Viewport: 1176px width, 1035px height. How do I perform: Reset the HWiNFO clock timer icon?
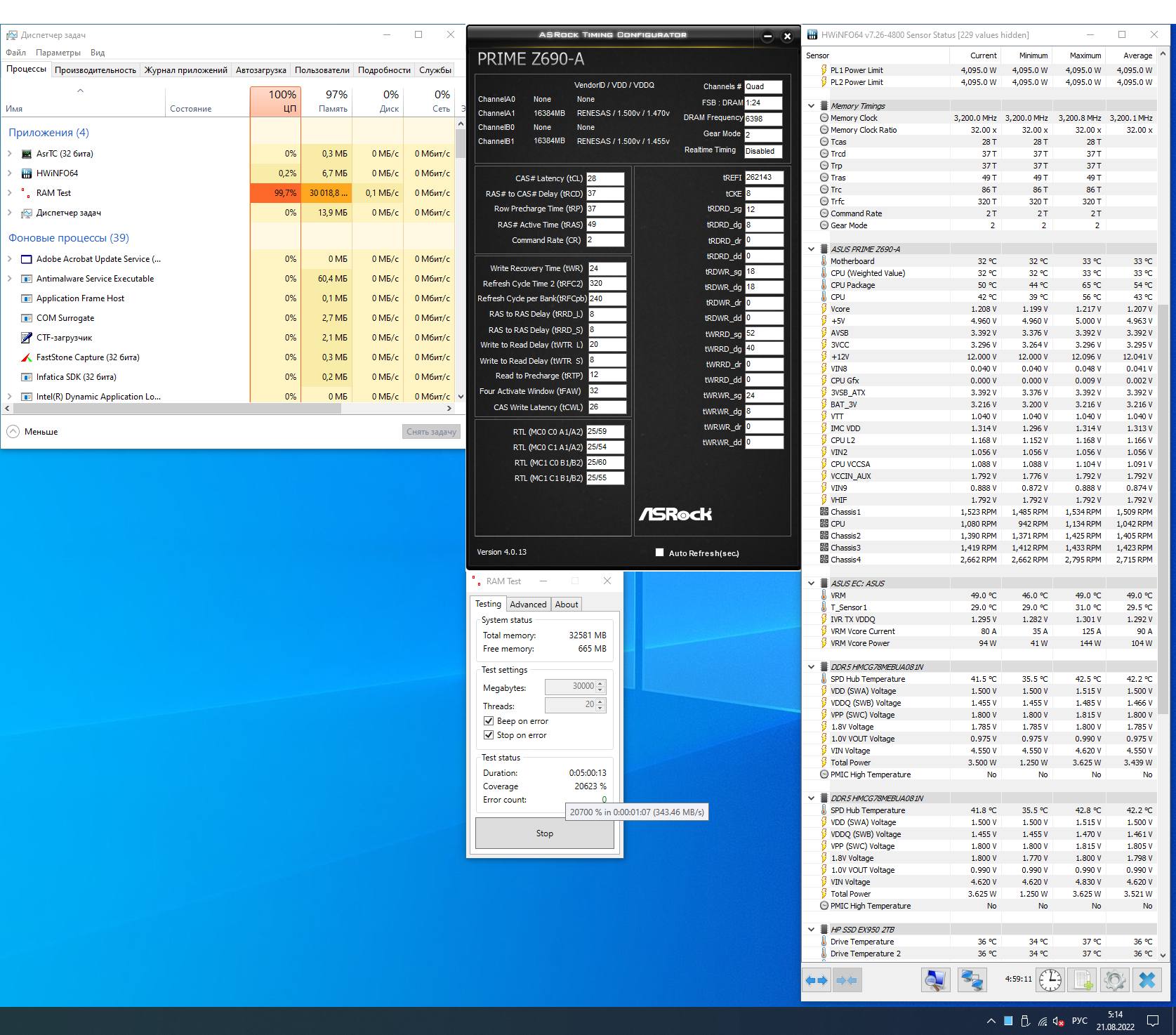pyautogui.click(x=1050, y=980)
